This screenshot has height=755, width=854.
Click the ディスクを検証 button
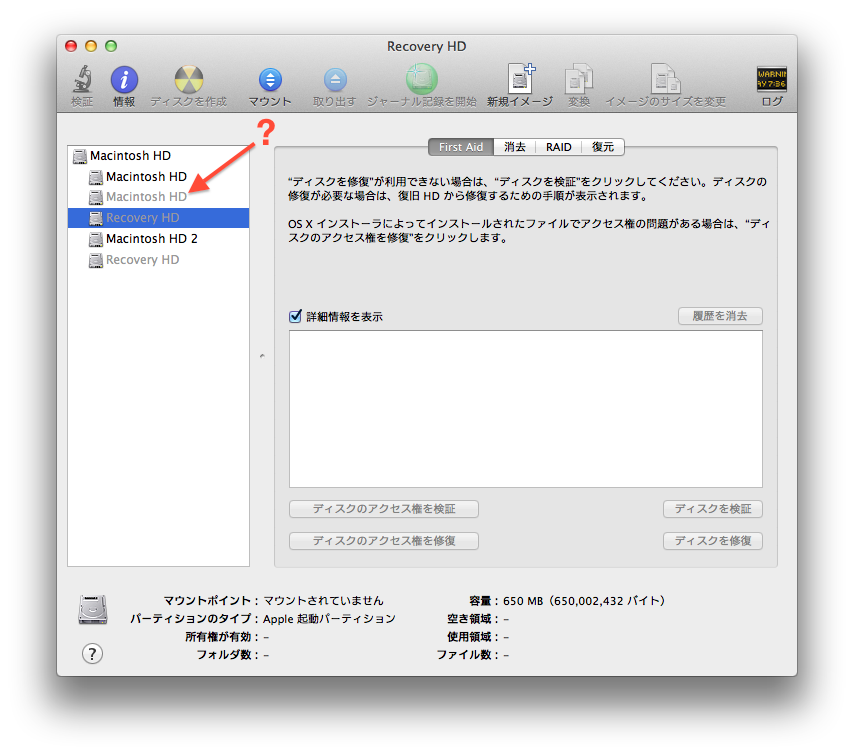(x=713, y=509)
